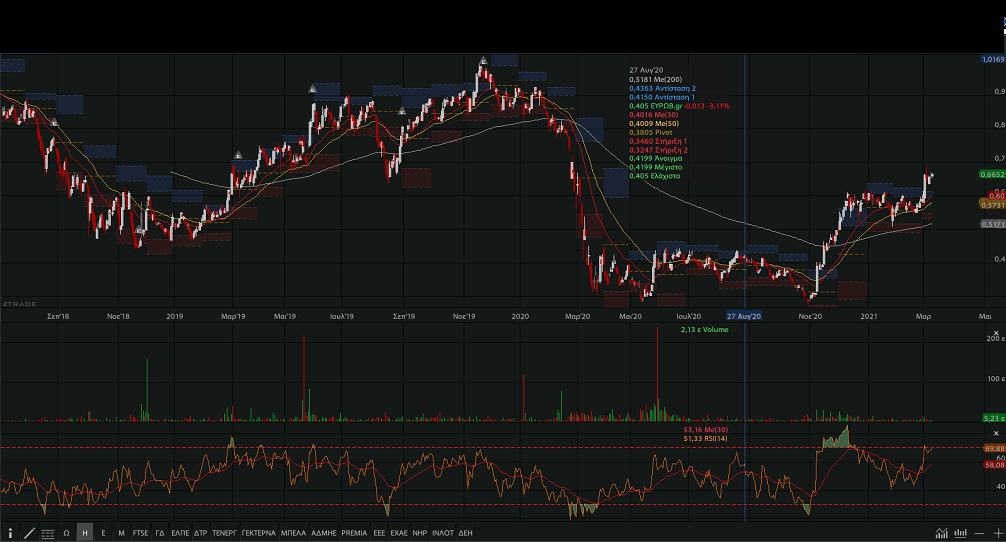Switch to weekly timeframe E

[x=103, y=533]
